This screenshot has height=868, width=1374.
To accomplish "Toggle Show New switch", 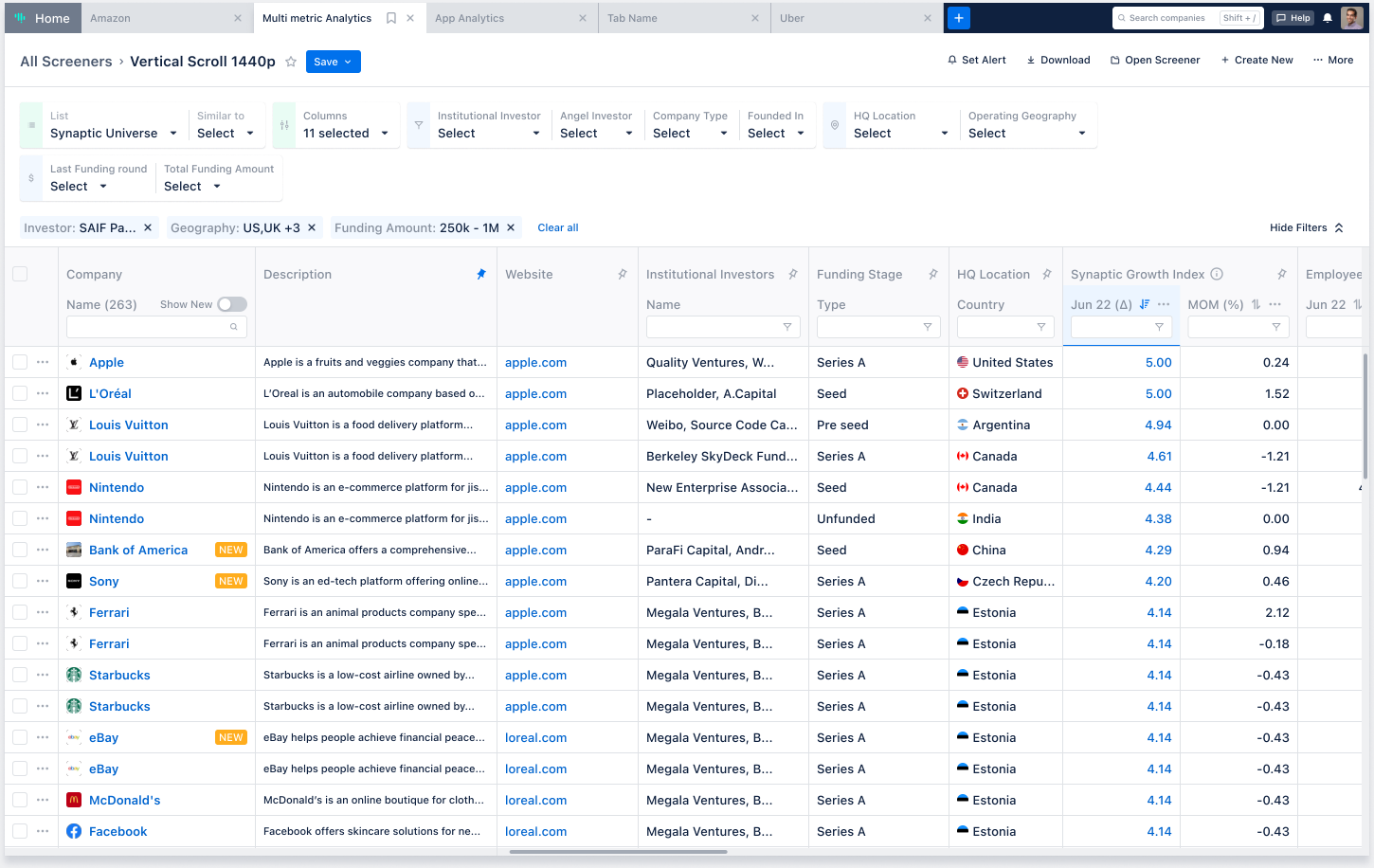I will (x=232, y=304).
